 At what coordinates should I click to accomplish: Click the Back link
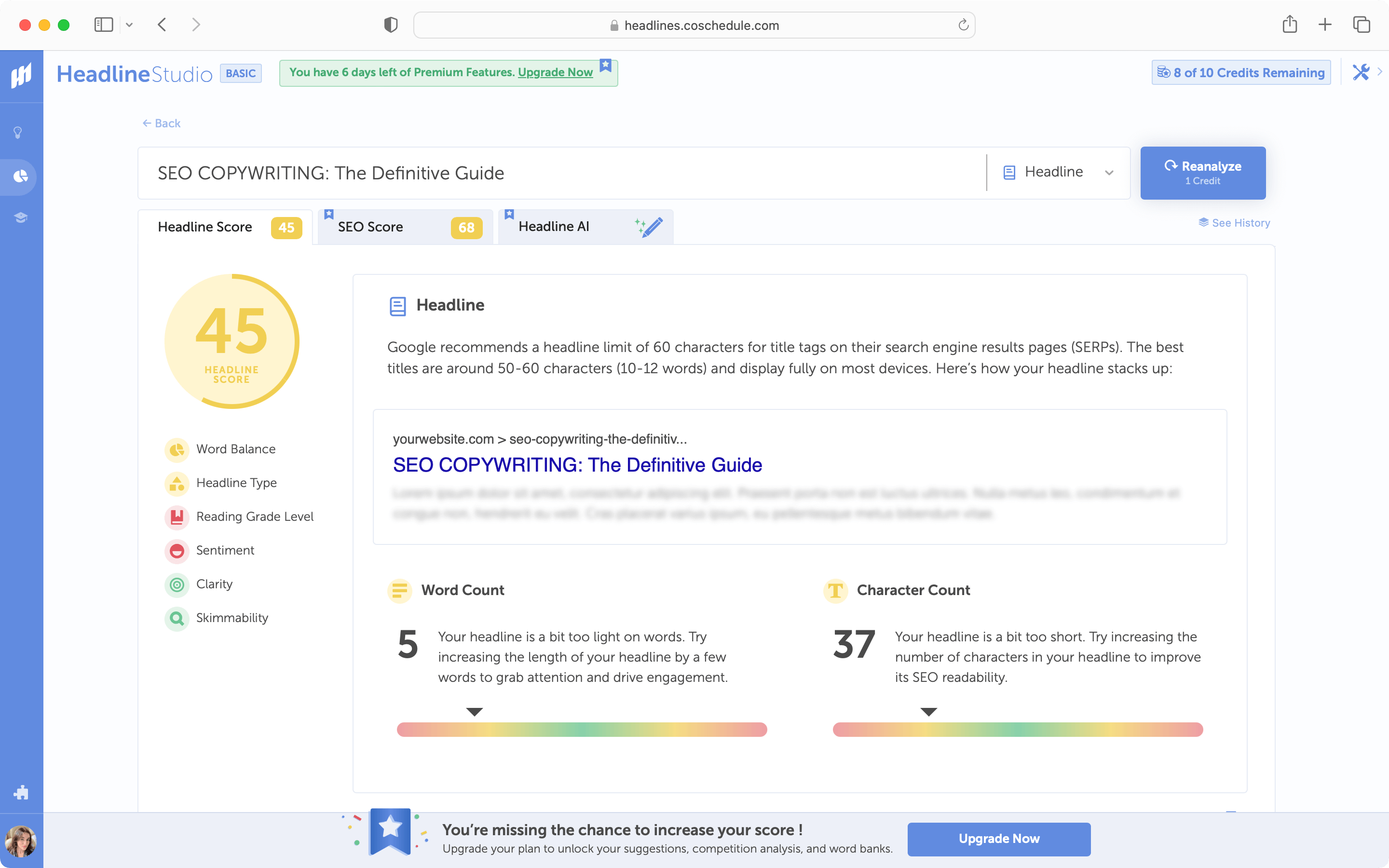(161, 123)
